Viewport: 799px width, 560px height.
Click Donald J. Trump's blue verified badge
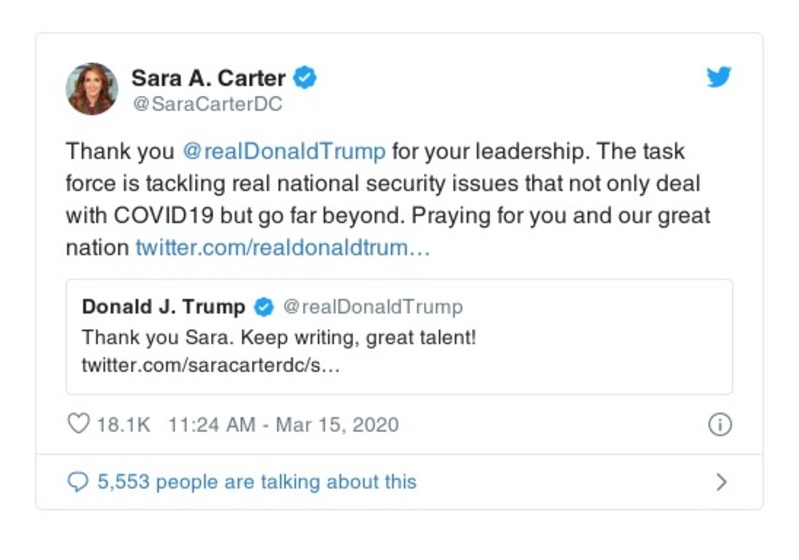point(265,306)
